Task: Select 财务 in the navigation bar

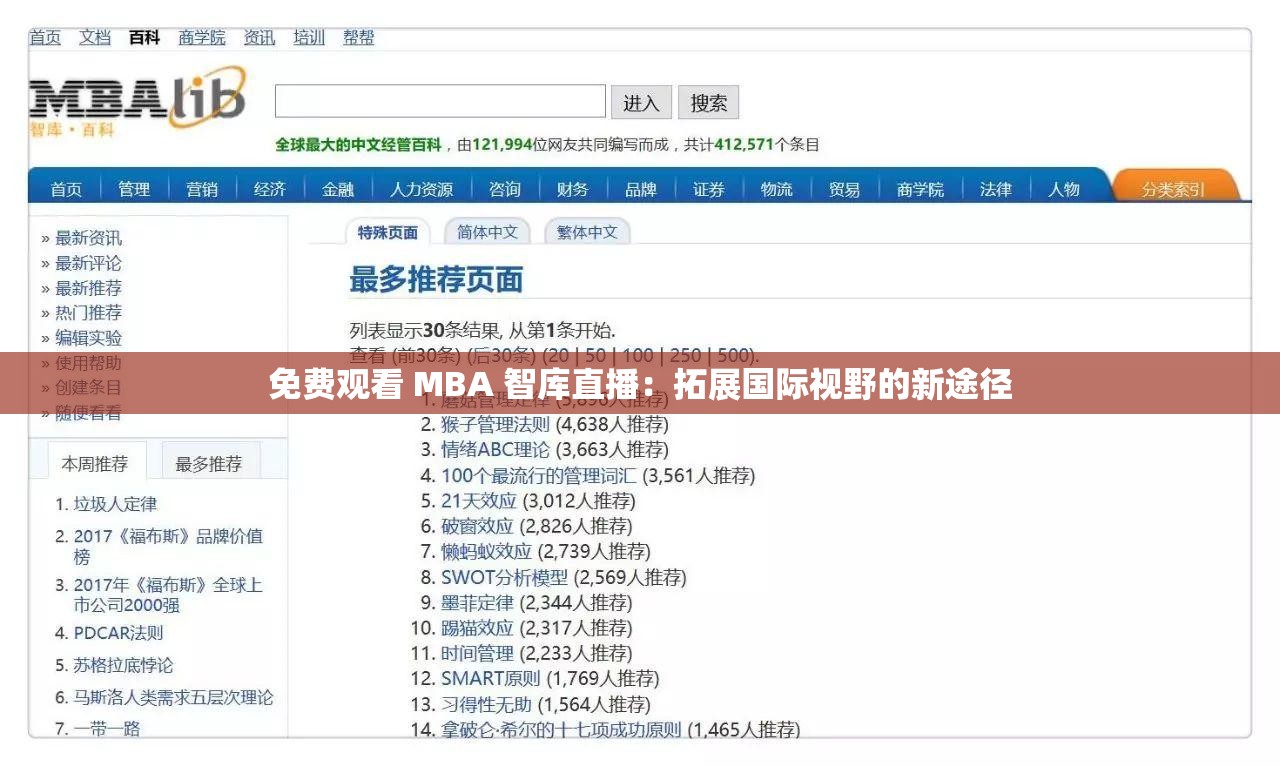Action: pos(572,188)
